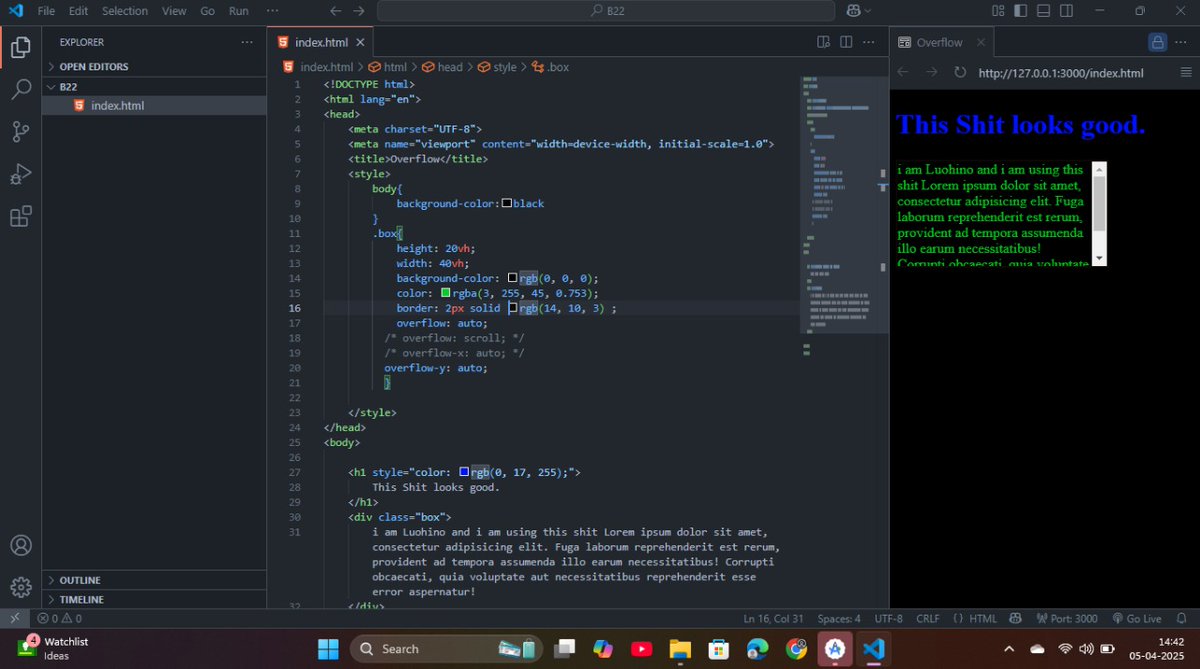The image size is (1200, 669).
Task: Open editor more actions ellipsis
Action: click(870, 42)
